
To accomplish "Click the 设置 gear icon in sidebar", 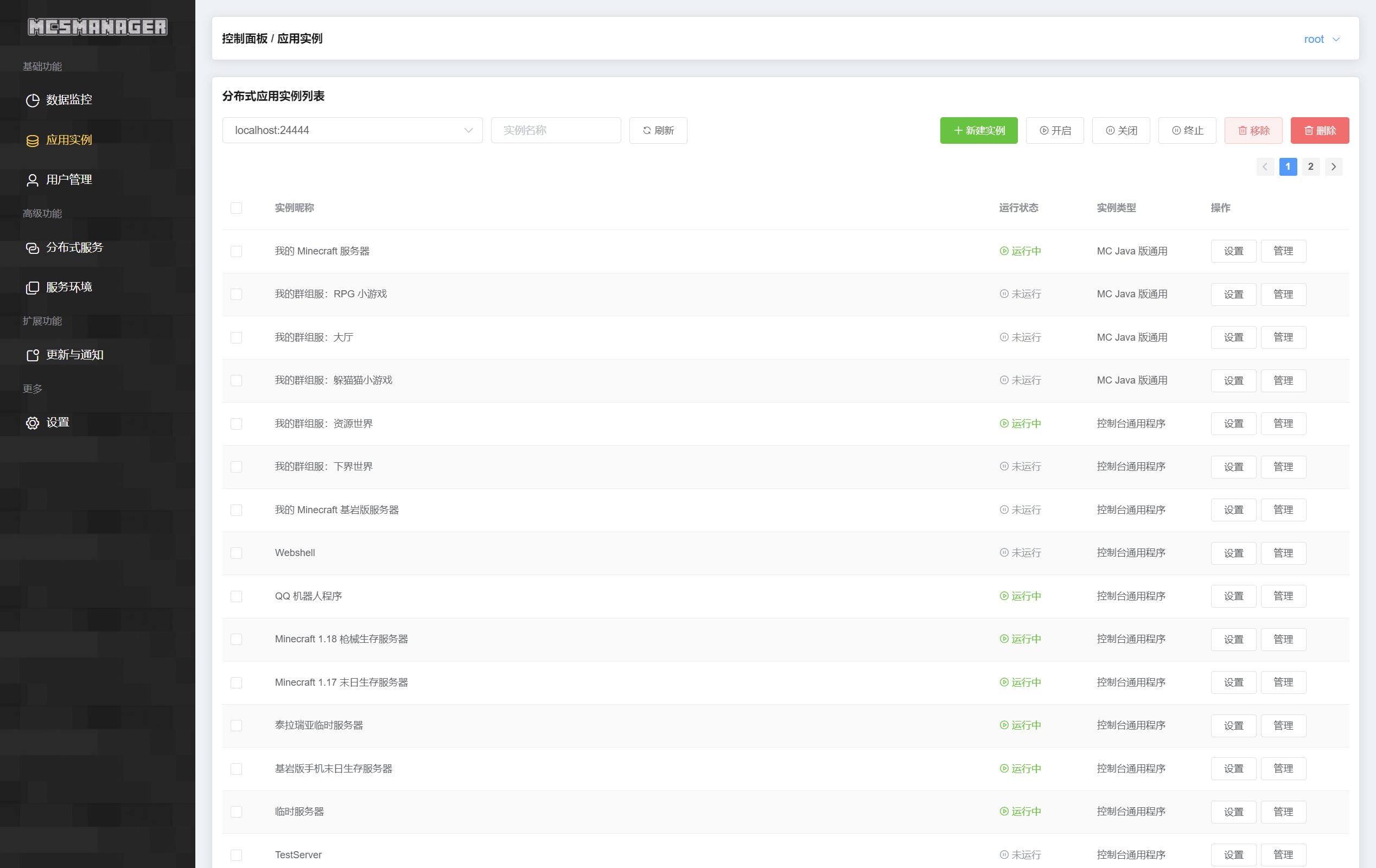I will (x=33, y=423).
